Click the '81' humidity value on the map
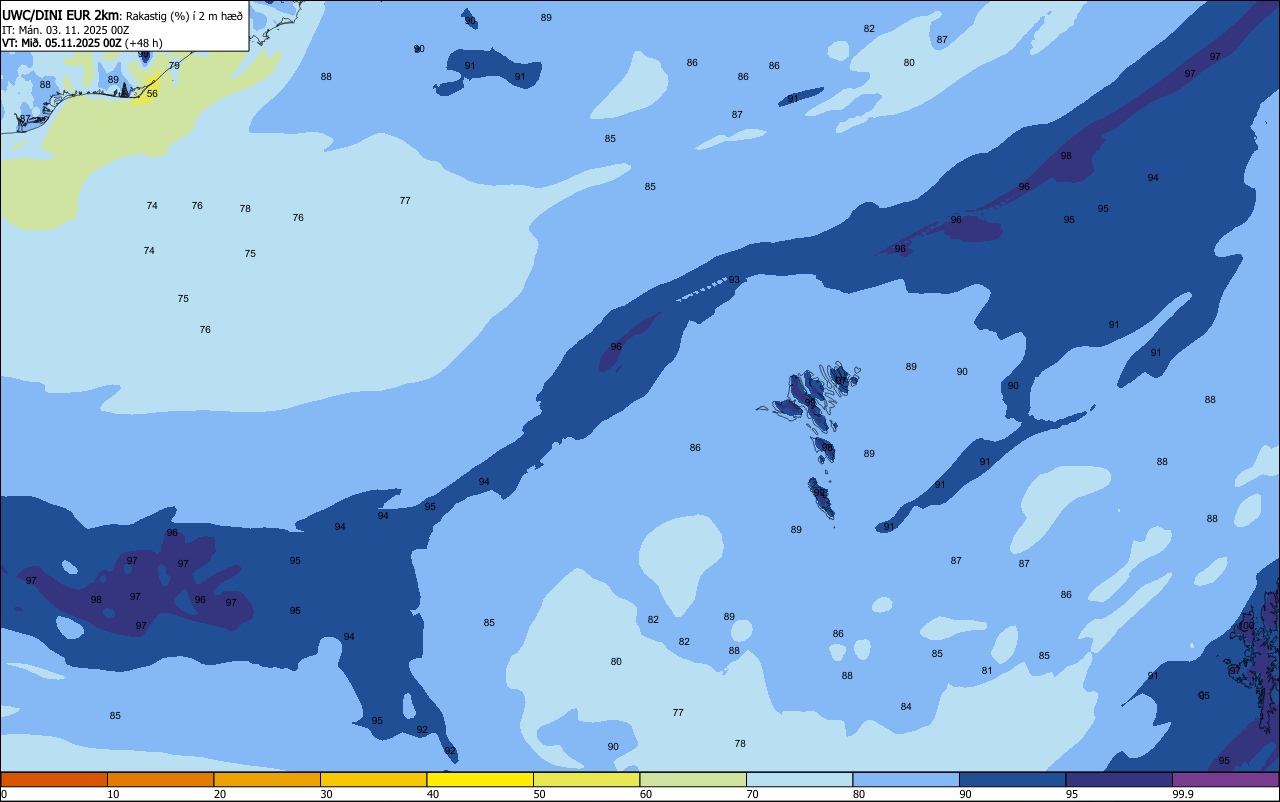The height and width of the screenshot is (802, 1280). (x=987, y=671)
